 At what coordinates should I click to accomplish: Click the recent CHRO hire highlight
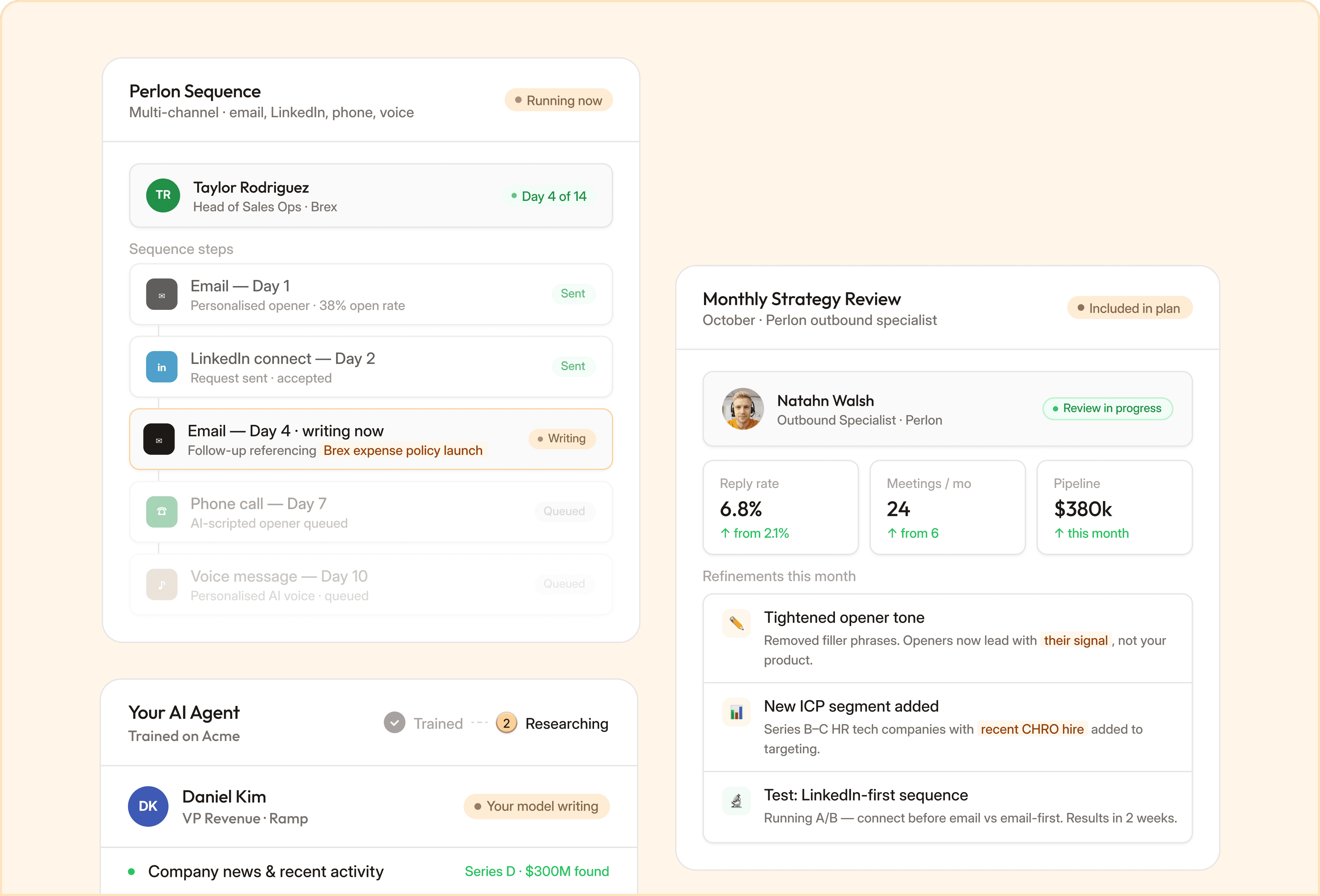click(x=1031, y=729)
